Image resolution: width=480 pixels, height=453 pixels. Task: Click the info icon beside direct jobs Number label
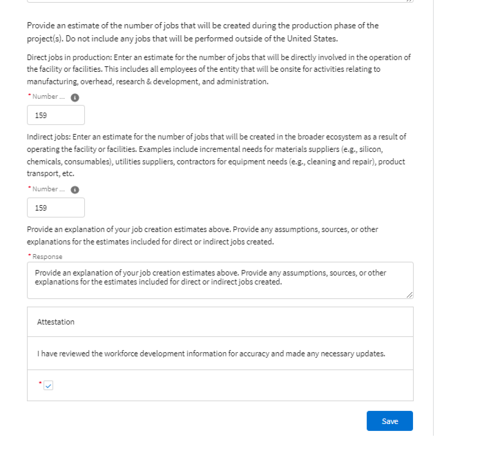click(75, 97)
